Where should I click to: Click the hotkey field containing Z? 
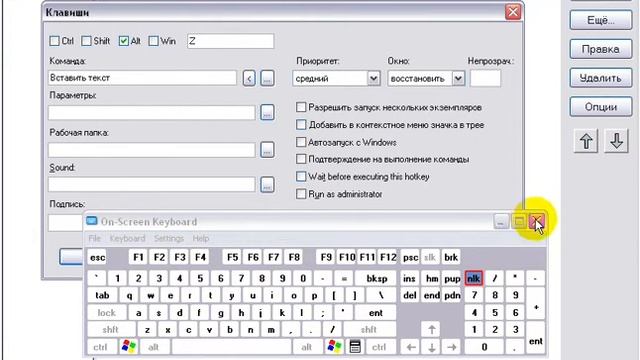pyautogui.click(x=231, y=41)
